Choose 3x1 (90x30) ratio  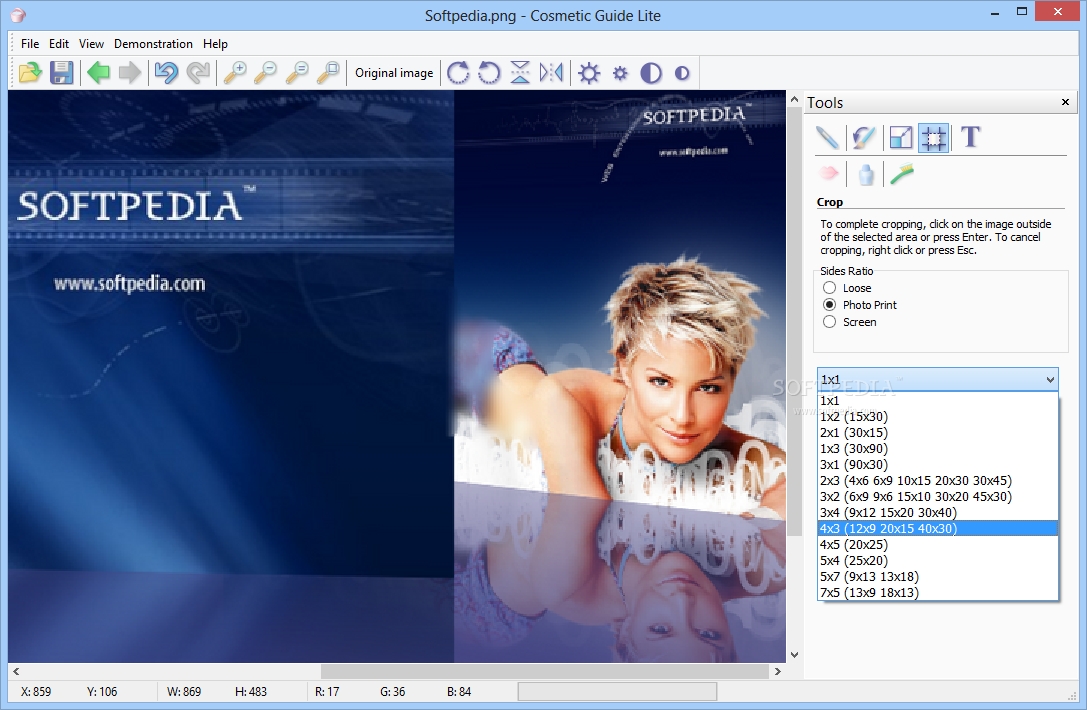[938, 465]
